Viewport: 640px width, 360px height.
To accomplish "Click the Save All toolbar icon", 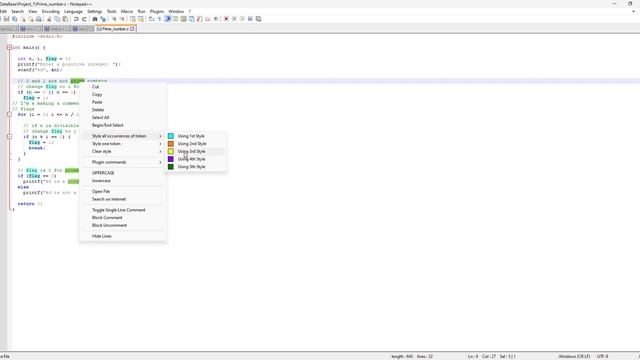I will click(15, 19).
